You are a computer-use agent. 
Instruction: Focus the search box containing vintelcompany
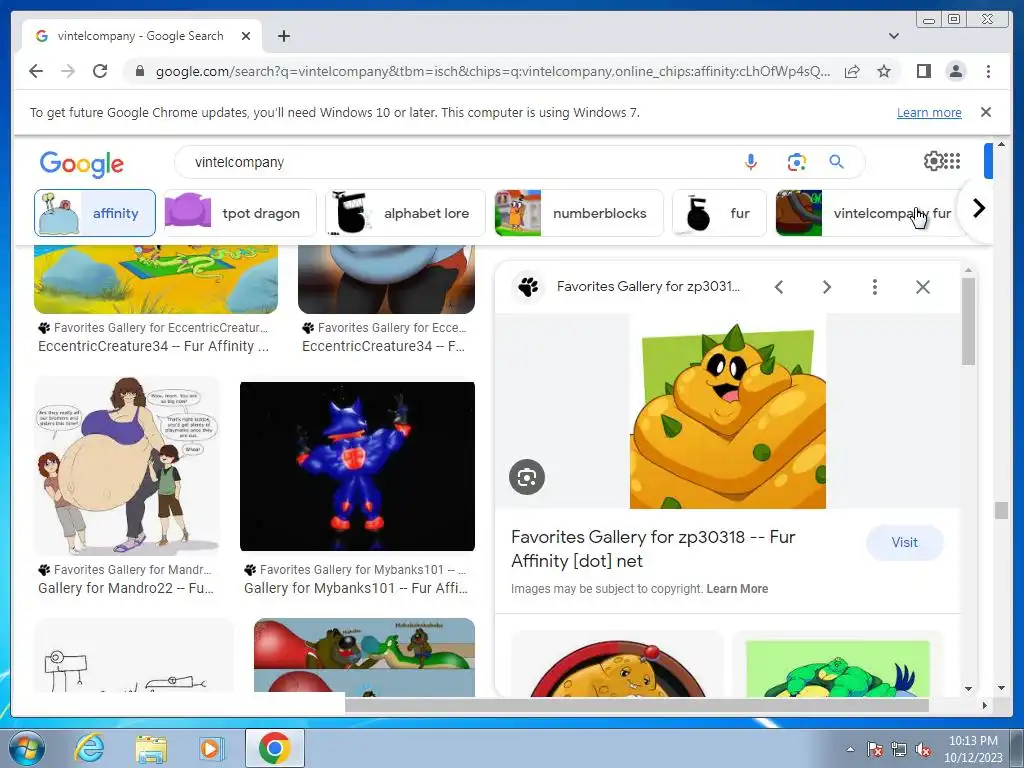click(457, 162)
